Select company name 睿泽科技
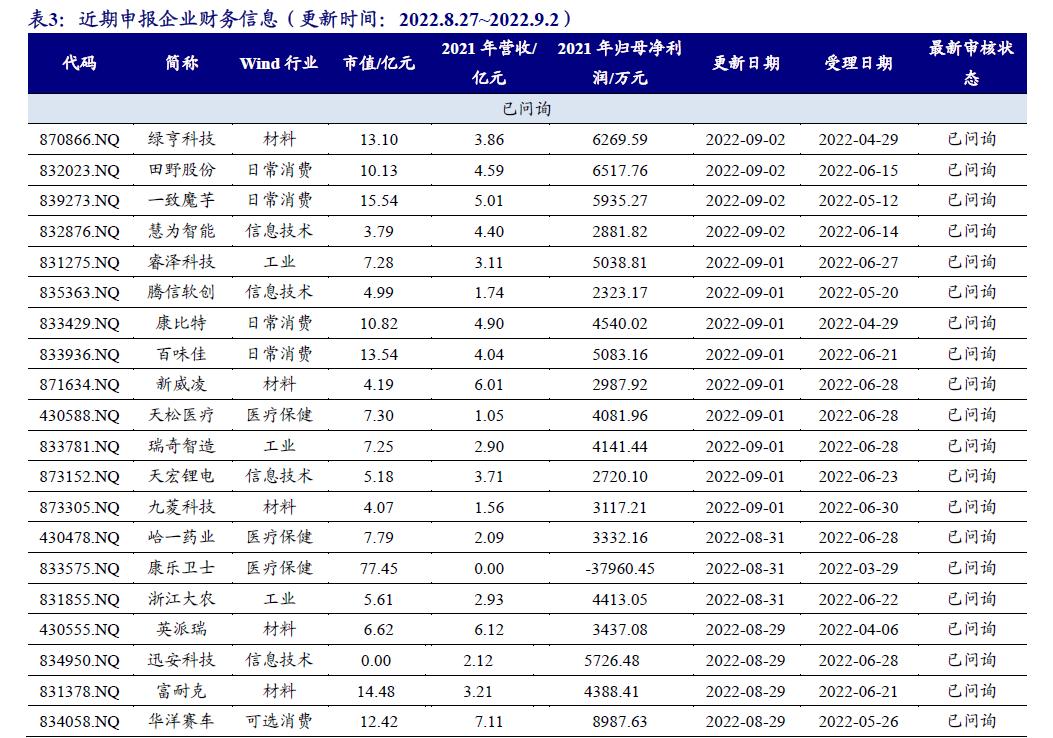Image resolution: width=1053 pixels, height=738 pixels. click(x=181, y=262)
